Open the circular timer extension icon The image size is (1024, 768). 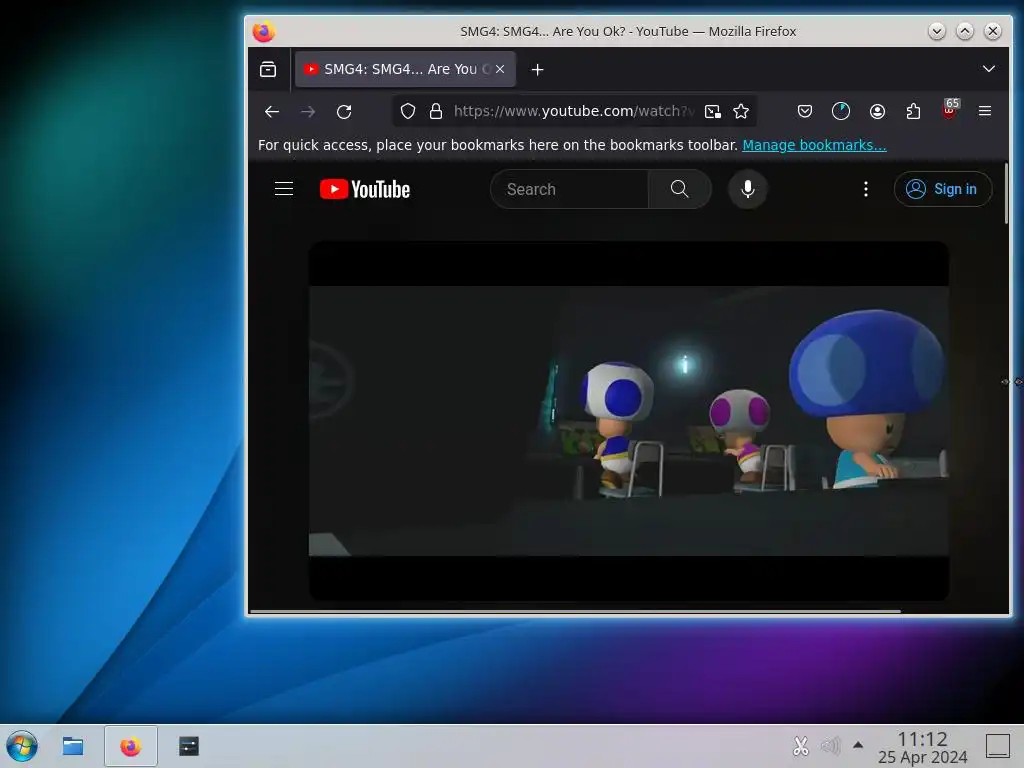click(x=840, y=112)
